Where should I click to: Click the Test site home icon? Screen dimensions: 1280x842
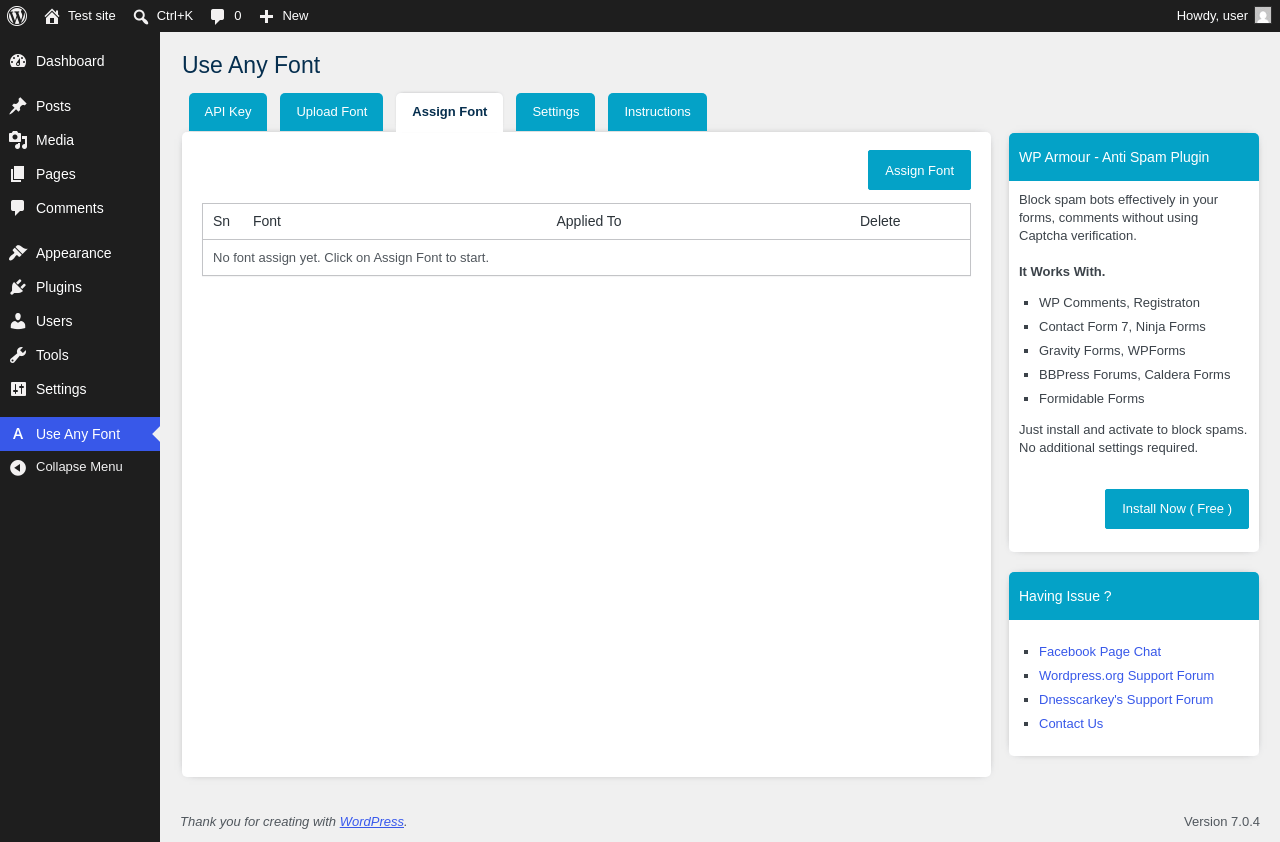52,16
